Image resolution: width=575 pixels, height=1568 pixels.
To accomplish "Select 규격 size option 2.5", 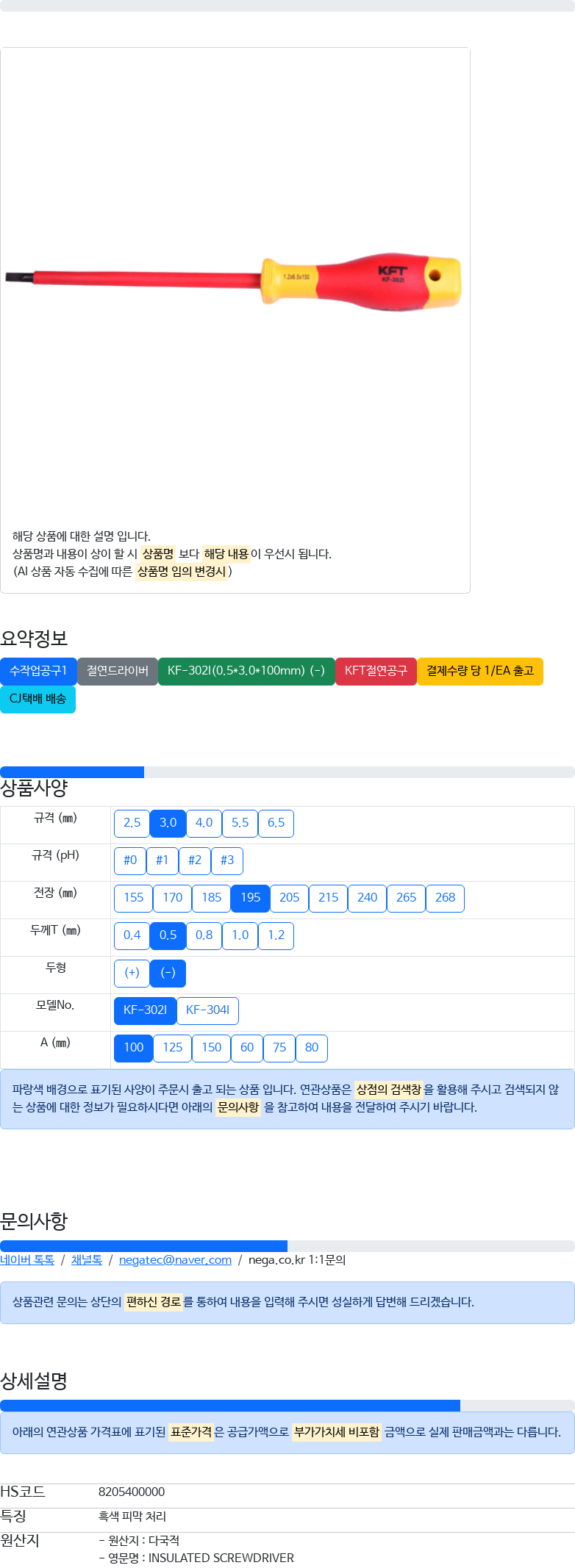I will [x=132, y=823].
